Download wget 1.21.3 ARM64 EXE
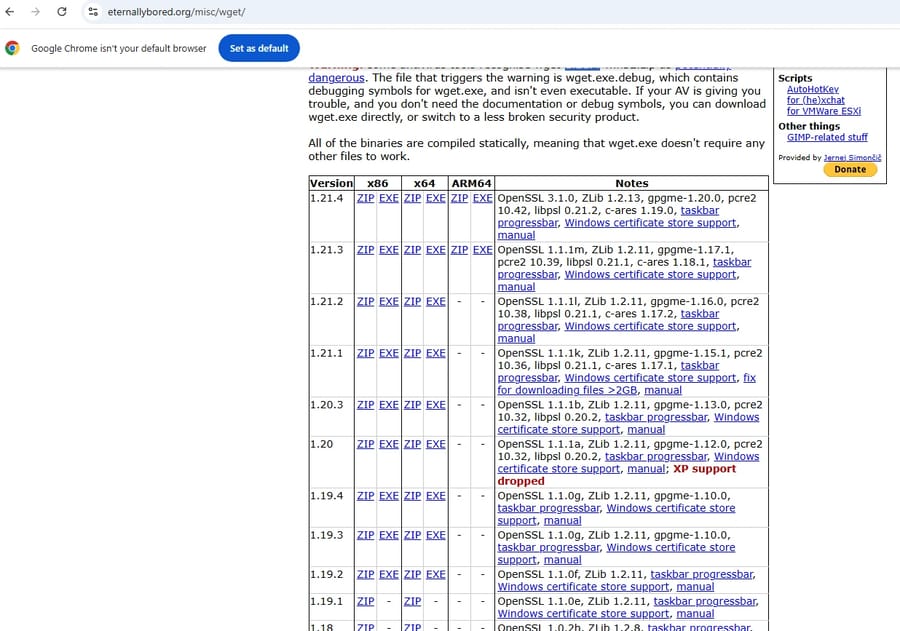900x631 pixels. coord(483,250)
